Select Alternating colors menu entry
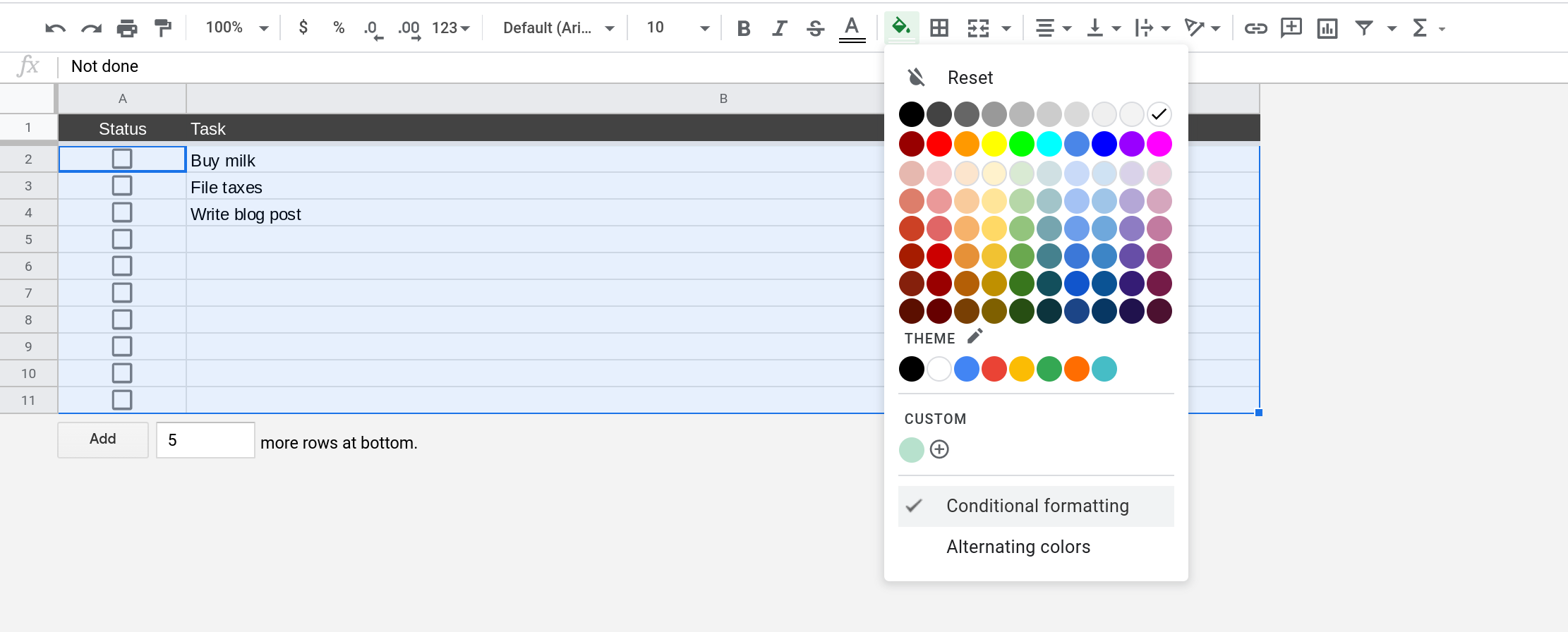The image size is (1568, 632). click(x=1036, y=547)
